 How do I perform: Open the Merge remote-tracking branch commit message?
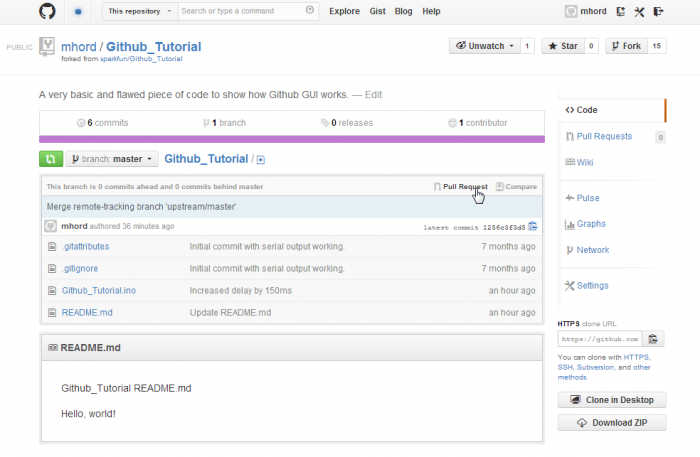click(x=142, y=207)
